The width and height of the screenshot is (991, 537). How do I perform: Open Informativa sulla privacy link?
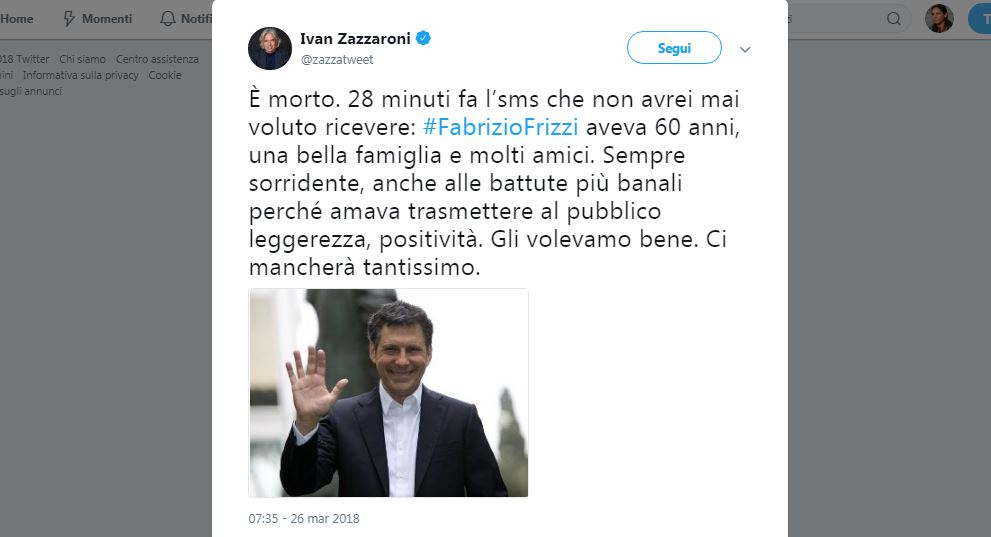pyautogui.click(x=81, y=75)
